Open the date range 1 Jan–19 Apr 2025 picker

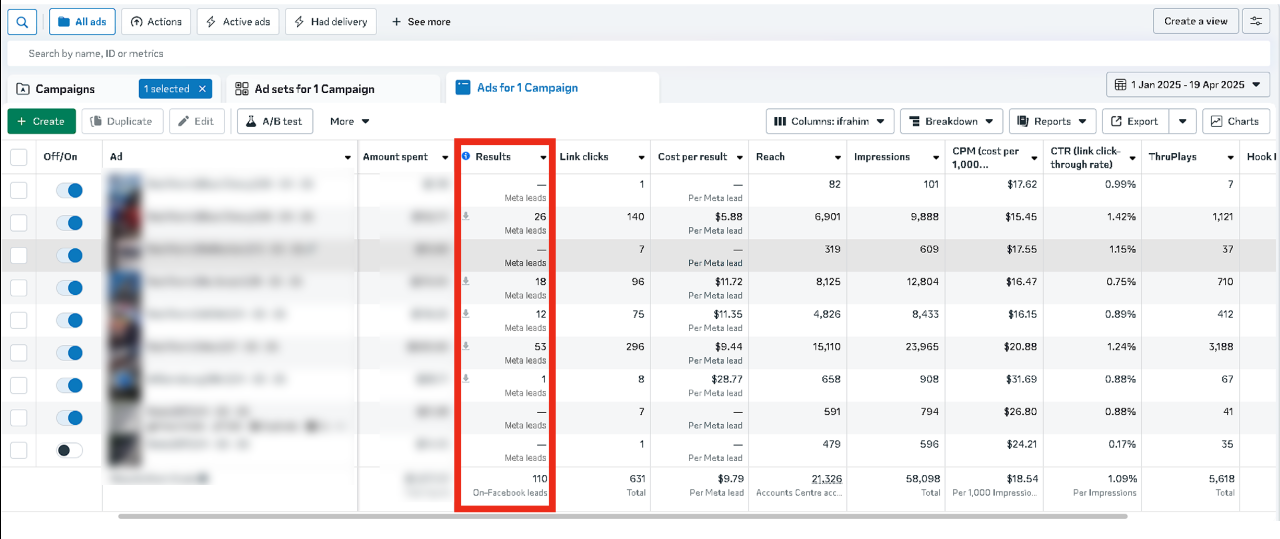(x=1188, y=85)
